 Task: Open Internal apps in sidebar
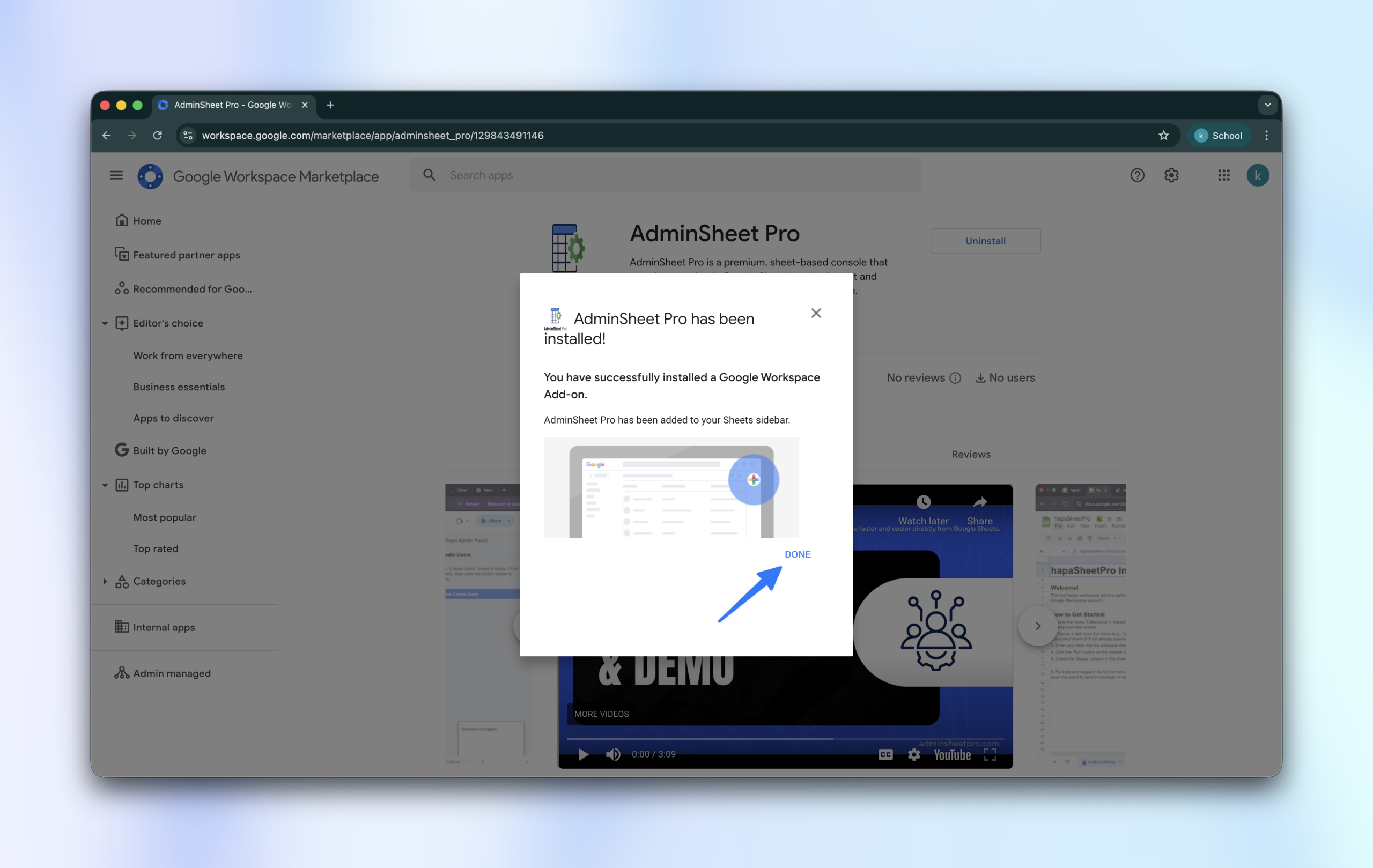tap(164, 627)
